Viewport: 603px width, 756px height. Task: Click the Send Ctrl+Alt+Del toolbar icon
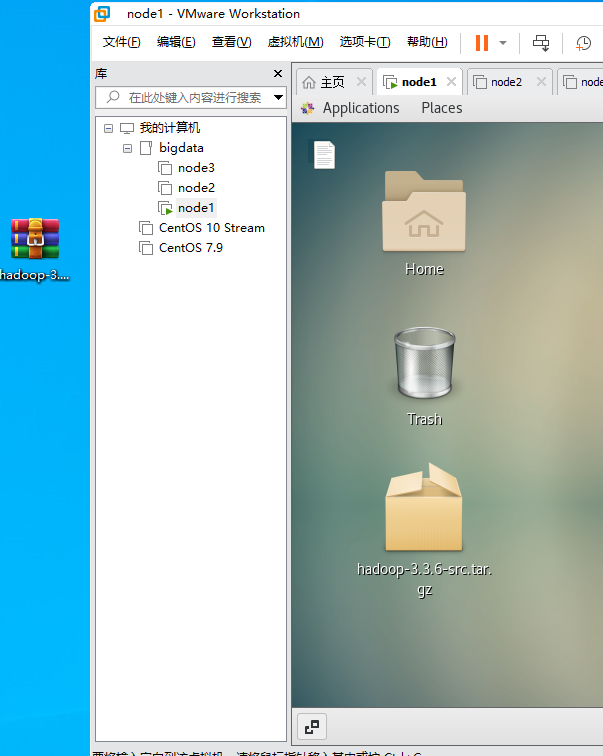[x=541, y=42]
